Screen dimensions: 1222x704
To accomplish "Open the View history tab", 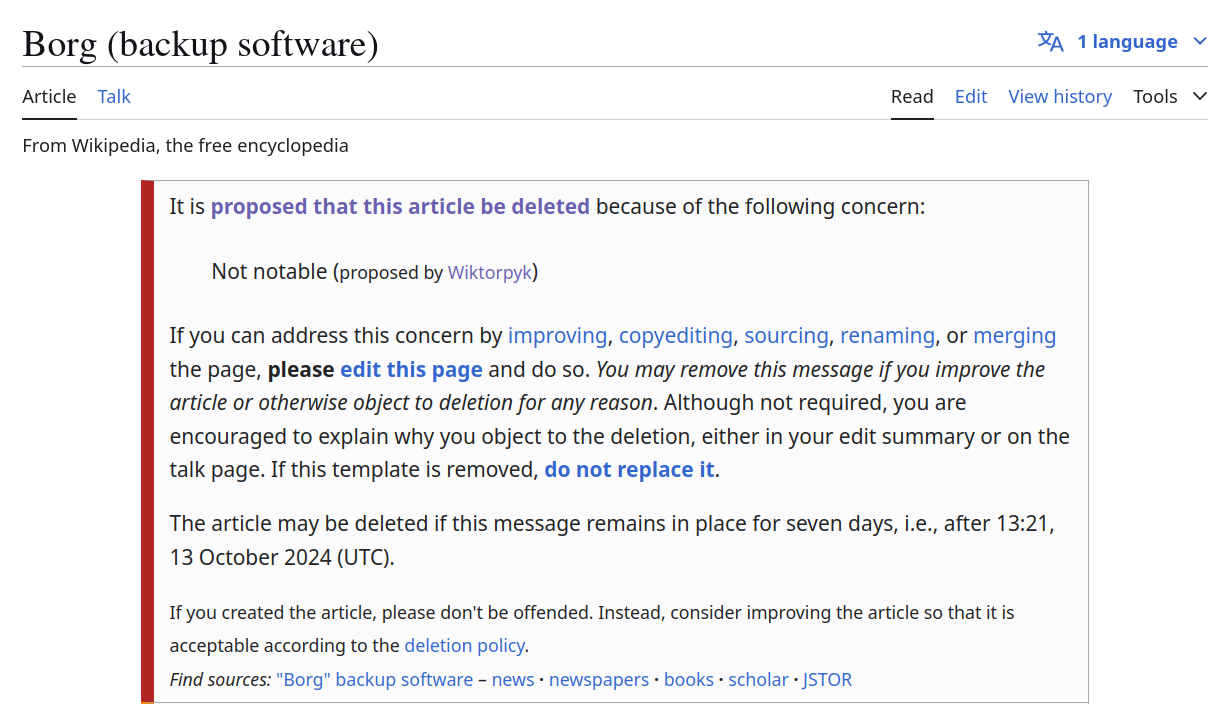I will pyautogui.click(x=1059, y=97).
